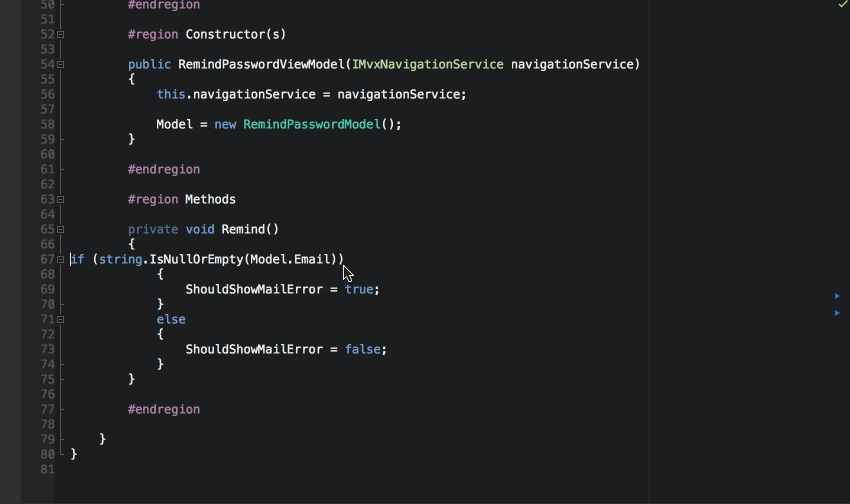The height and width of the screenshot is (504, 850).
Task: Click the 'if' keyword on line 67
Action: [x=78, y=260]
